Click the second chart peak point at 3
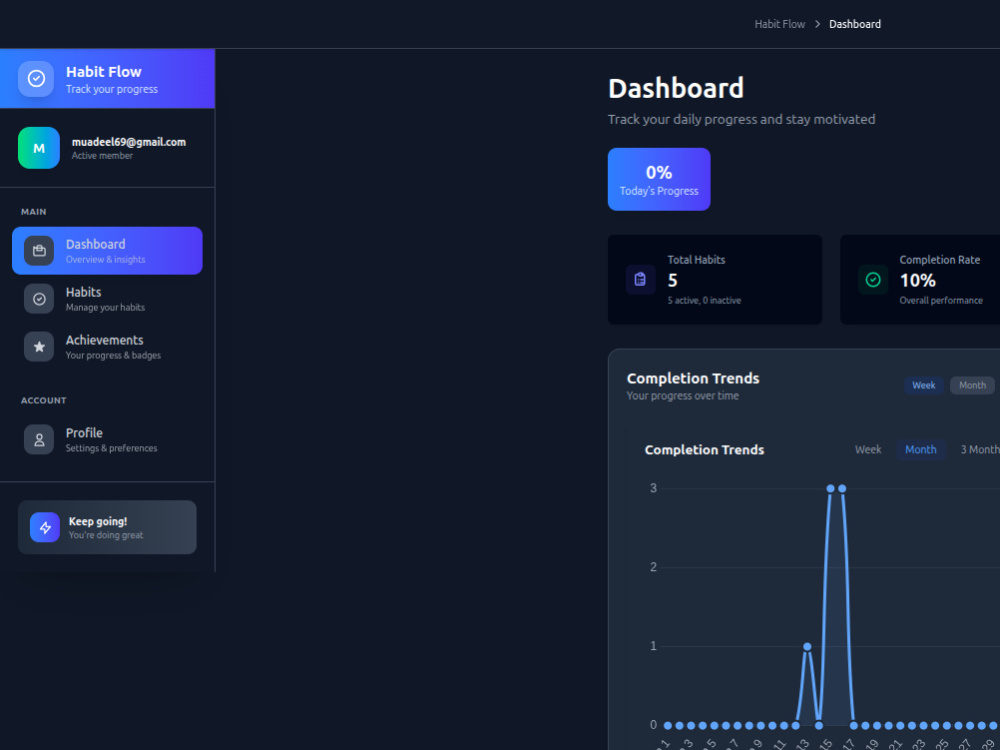The image size is (1000, 750). tap(842, 489)
